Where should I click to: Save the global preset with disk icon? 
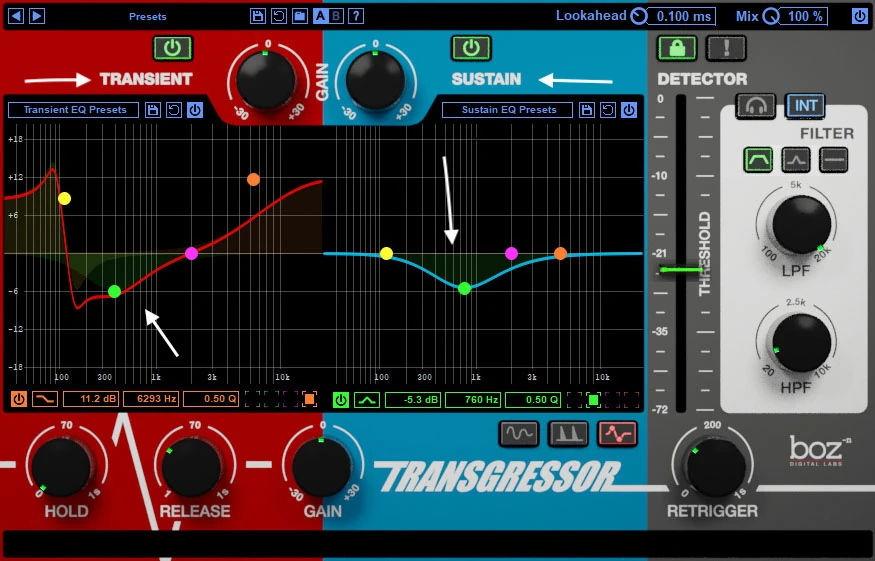click(258, 16)
